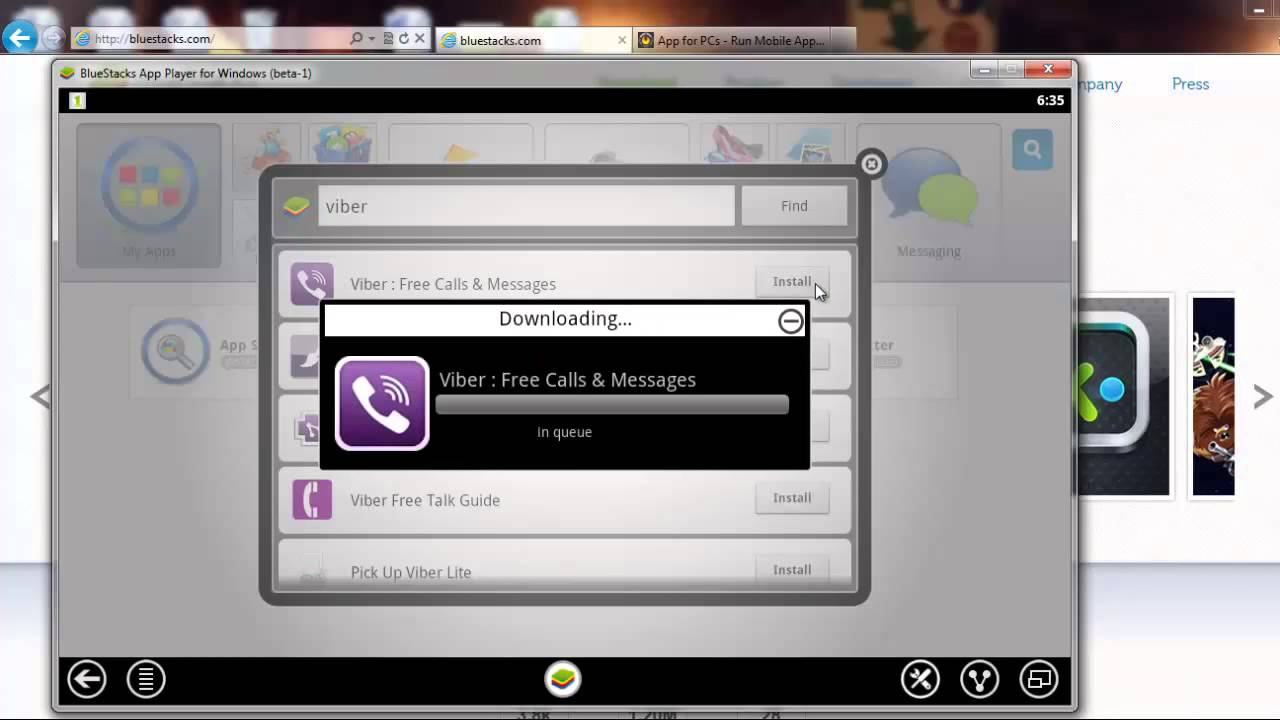The image size is (1280, 720).
Task: Select Viber Free Talk Guide result text
Action: click(x=425, y=500)
